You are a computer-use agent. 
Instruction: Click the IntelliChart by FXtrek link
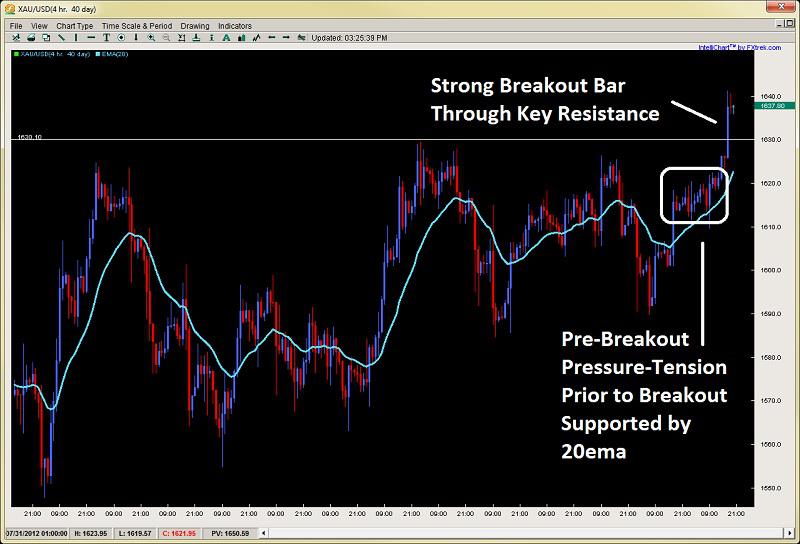[x=739, y=47]
